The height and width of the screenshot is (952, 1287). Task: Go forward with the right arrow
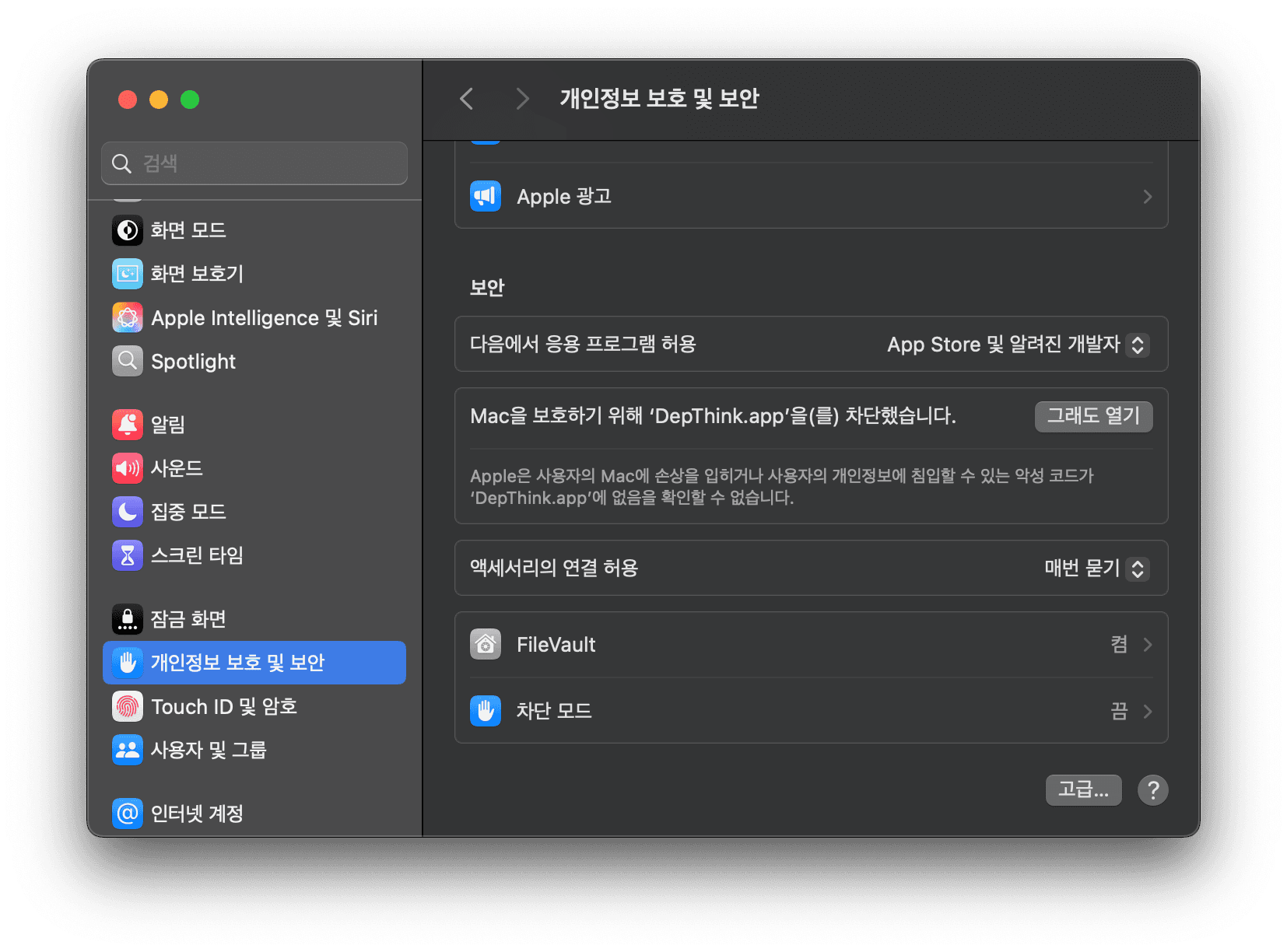pyautogui.click(x=522, y=99)
